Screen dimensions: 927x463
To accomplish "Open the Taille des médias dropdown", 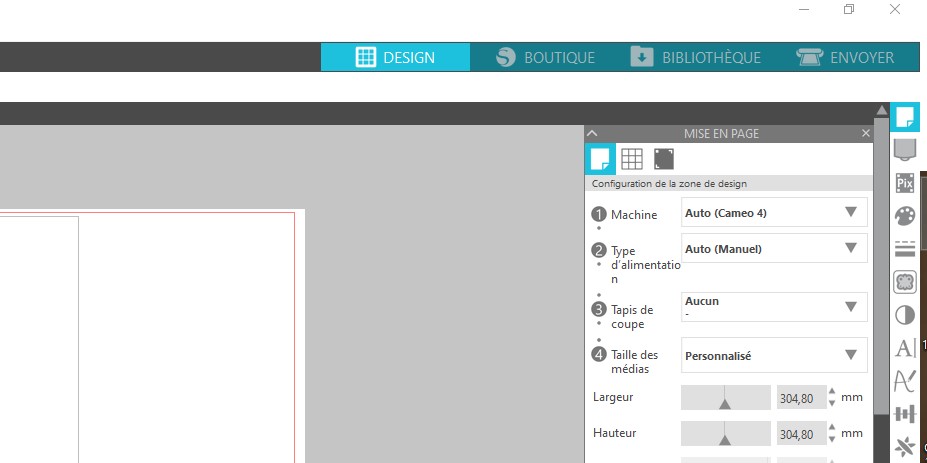I will 774,355.
